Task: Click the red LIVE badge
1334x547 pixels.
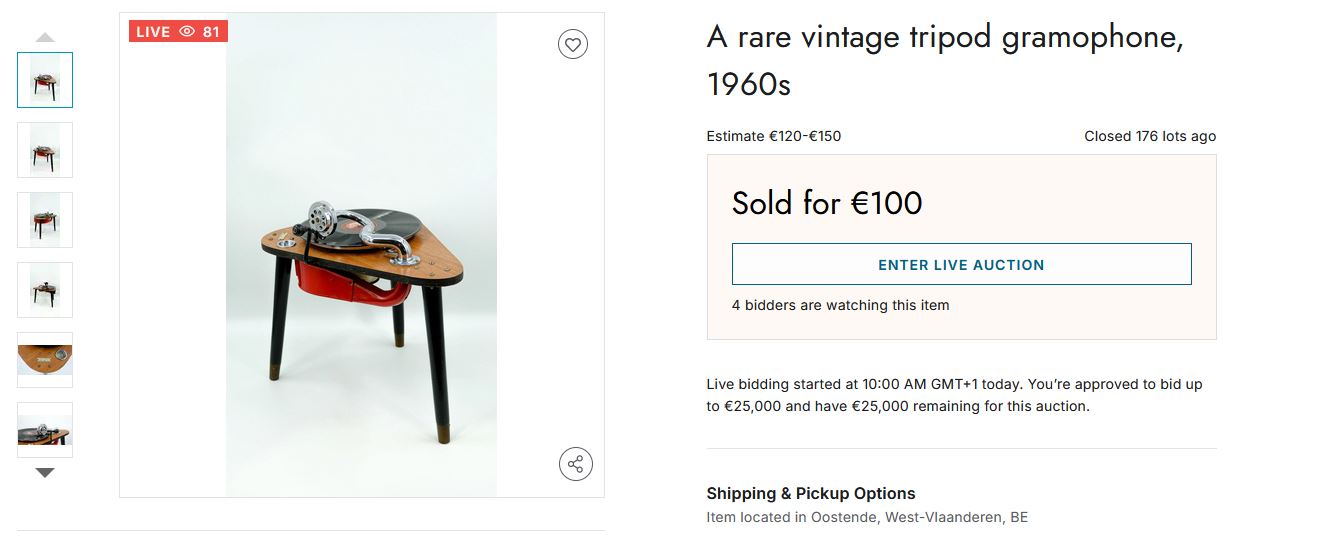Action: pos(153,32)
